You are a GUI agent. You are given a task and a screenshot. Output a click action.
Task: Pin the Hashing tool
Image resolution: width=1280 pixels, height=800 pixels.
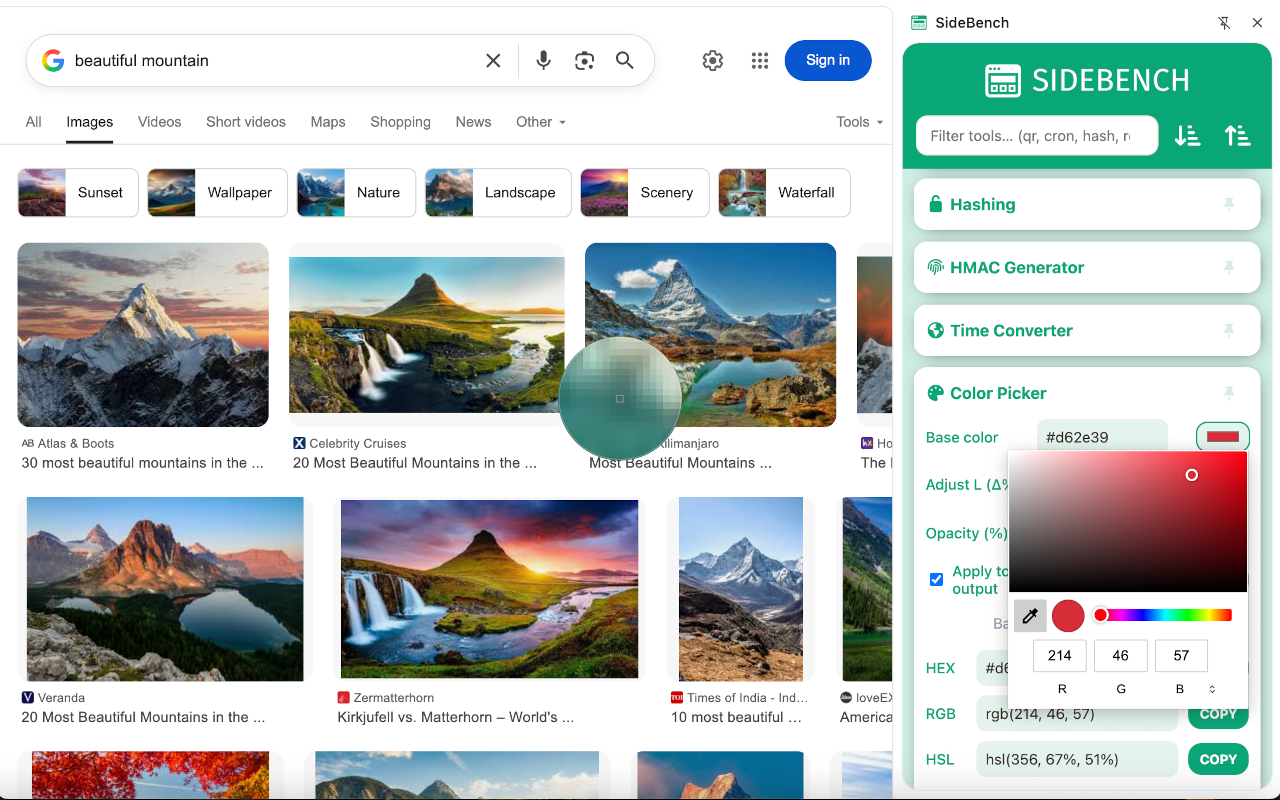(1229, 204)
